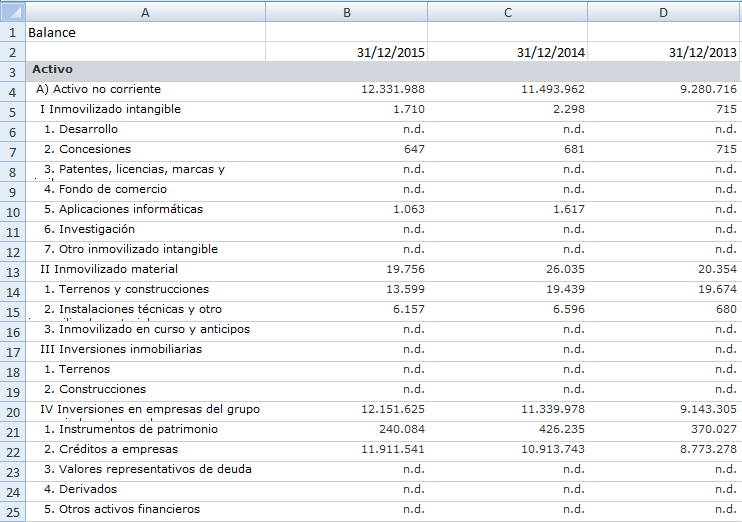The height and width of the screenshot is (522, 742).
Task: Click the value 19.756
Action: tap(405, 269)
